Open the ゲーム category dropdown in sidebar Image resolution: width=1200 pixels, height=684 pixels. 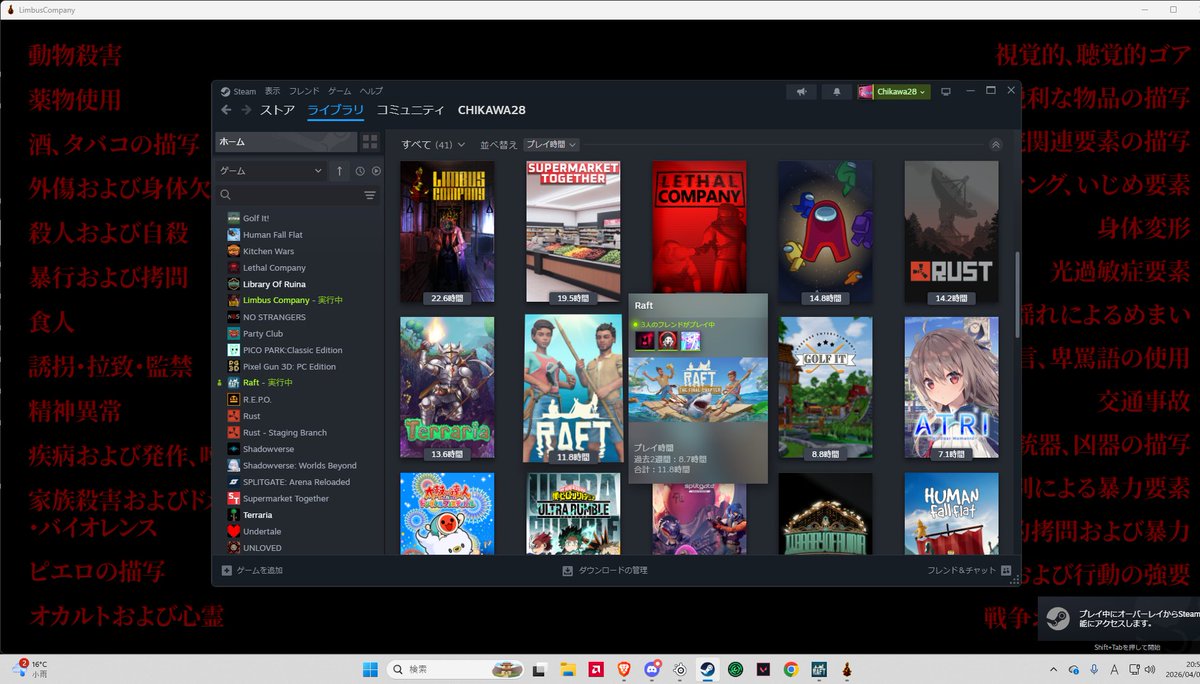tap(271, 171)
